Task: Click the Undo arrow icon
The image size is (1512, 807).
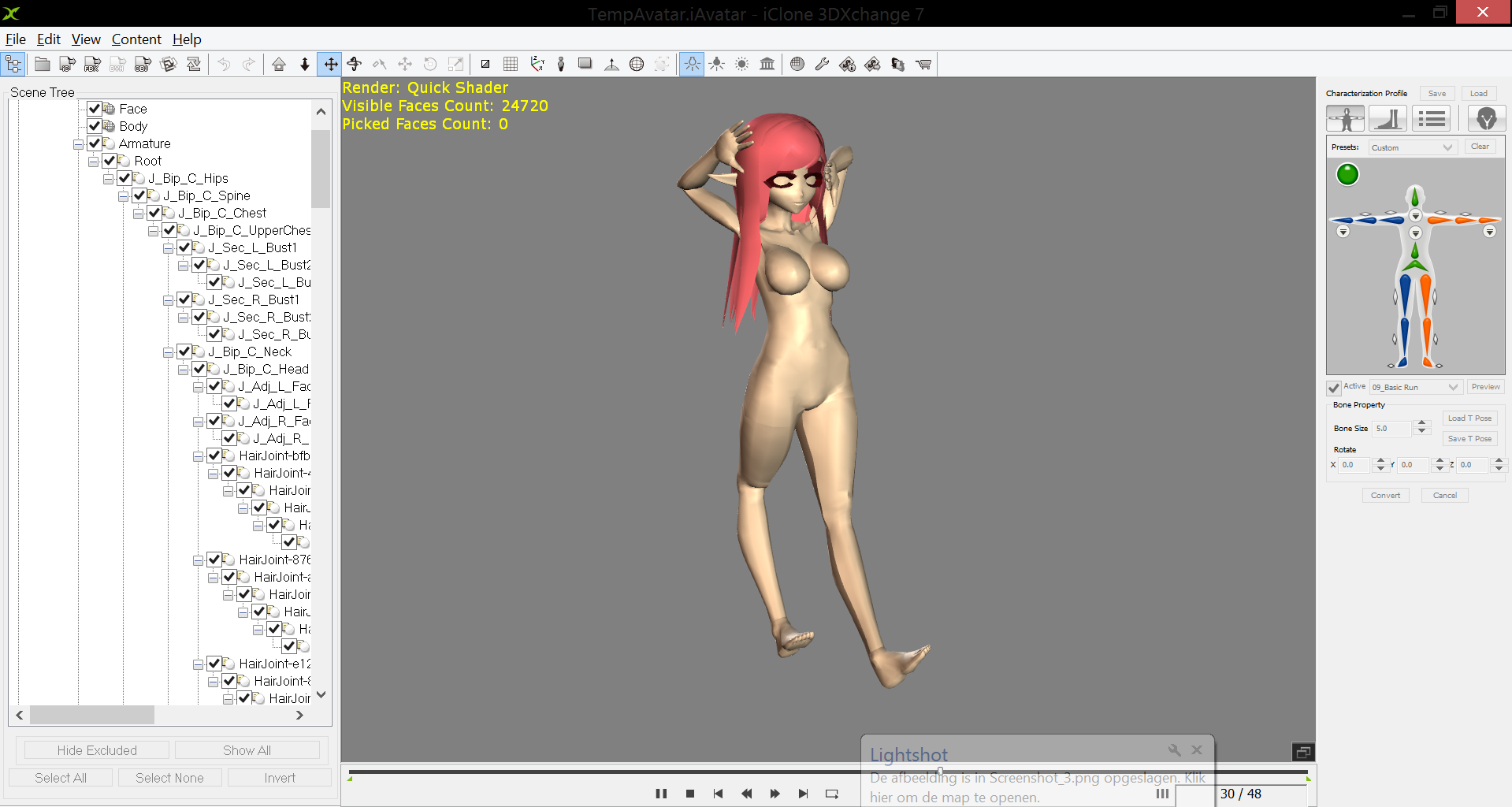Action: pyautogui.click(x=224, y=65)
